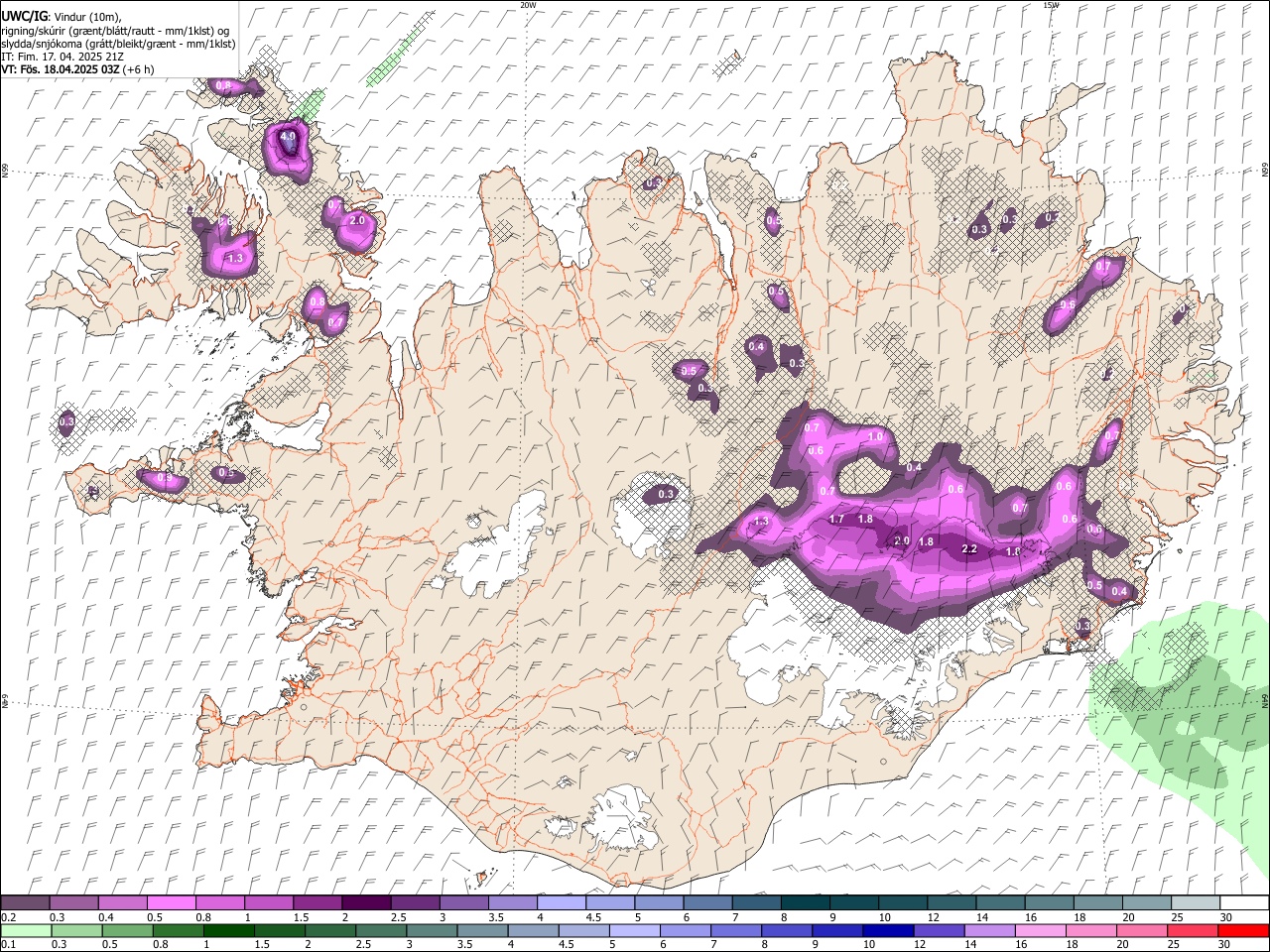1270x952 pixels.
Task: Click the dark teal 9–10 snow scale swatch
Action: tap(853, 902)
